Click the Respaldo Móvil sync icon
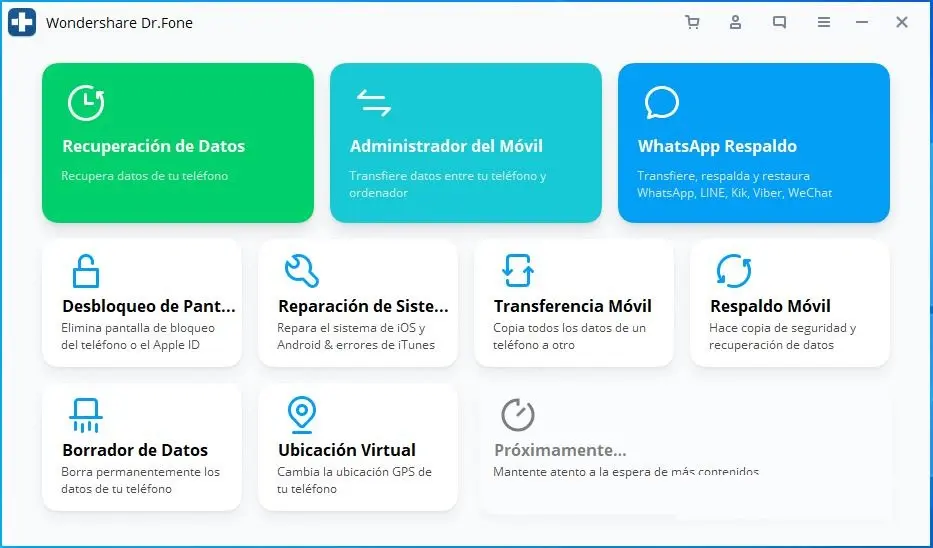933x548 pixels. [x=733, y=270]
